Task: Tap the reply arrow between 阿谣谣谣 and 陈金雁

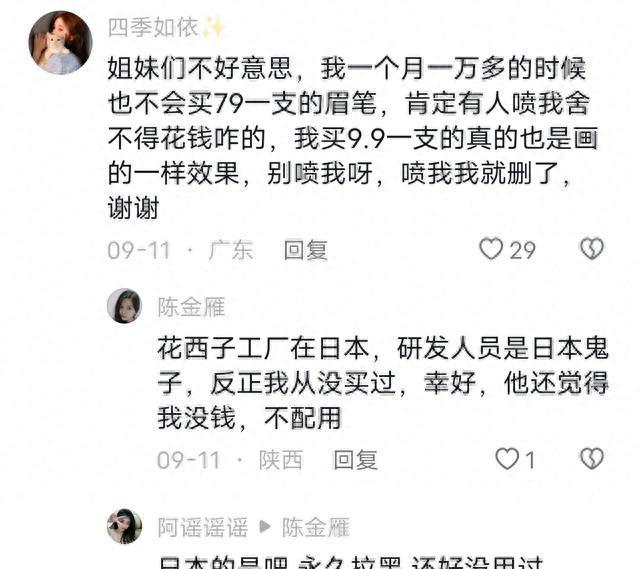Action: coord(265,527)
